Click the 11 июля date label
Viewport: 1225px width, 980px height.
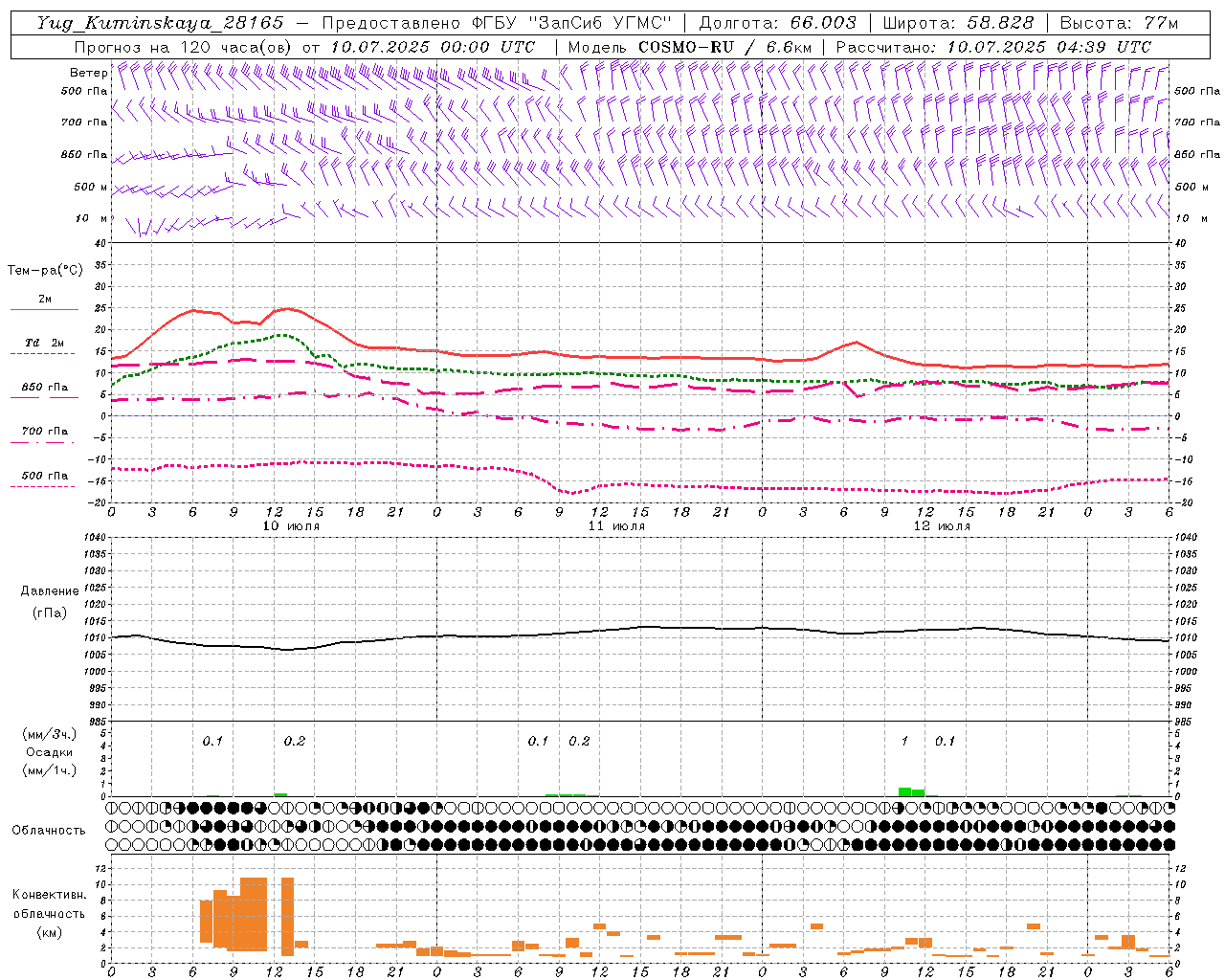click(616, 526)
